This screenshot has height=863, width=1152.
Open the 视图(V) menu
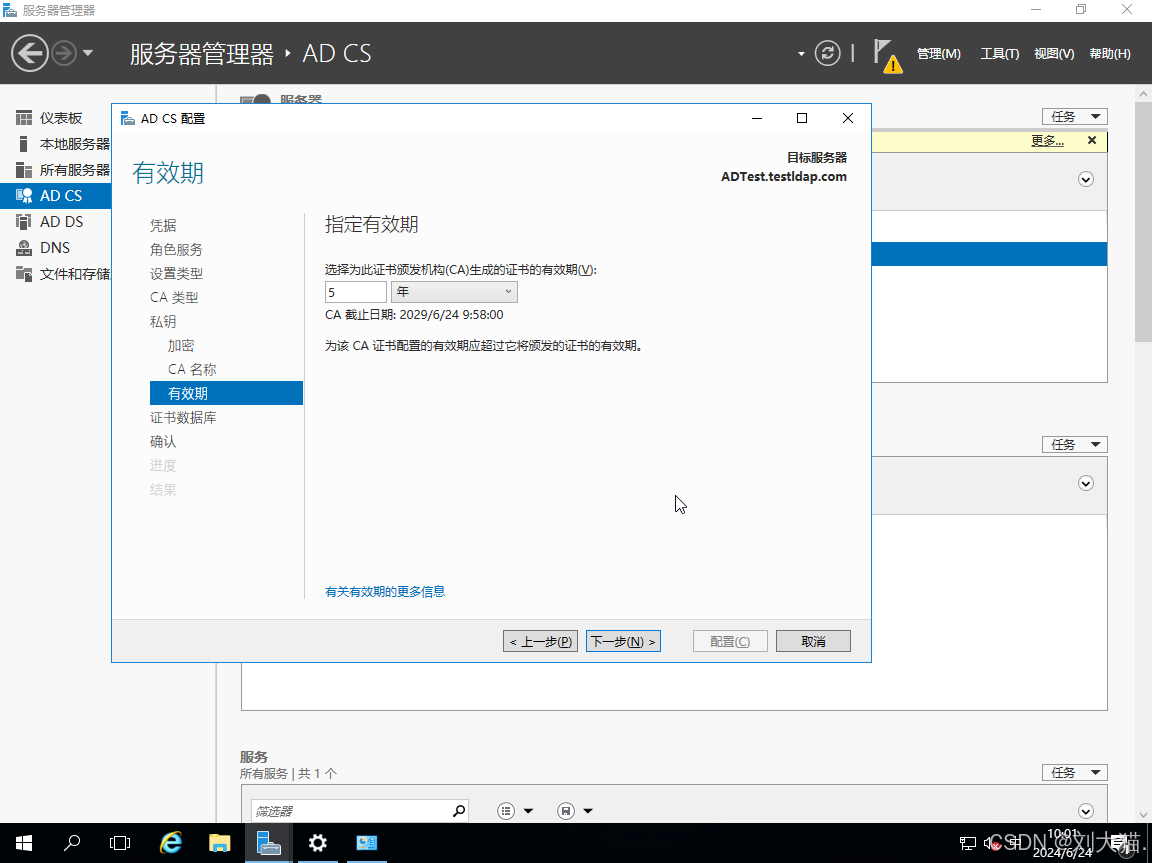pyautogui.click(x=1054, y=54)
